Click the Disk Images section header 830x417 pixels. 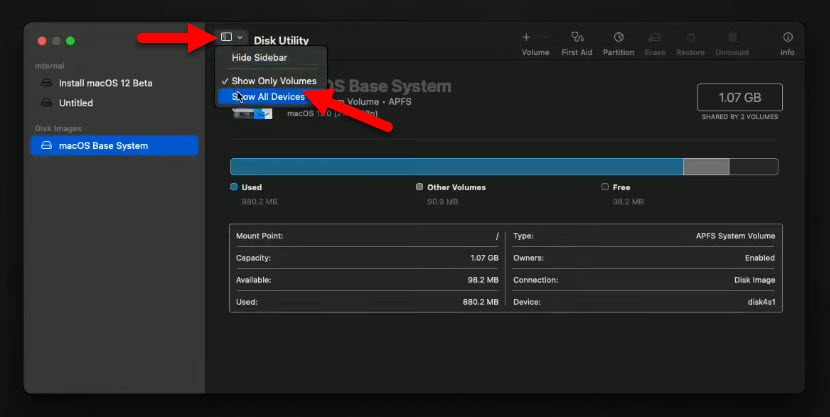coord(58,129)
